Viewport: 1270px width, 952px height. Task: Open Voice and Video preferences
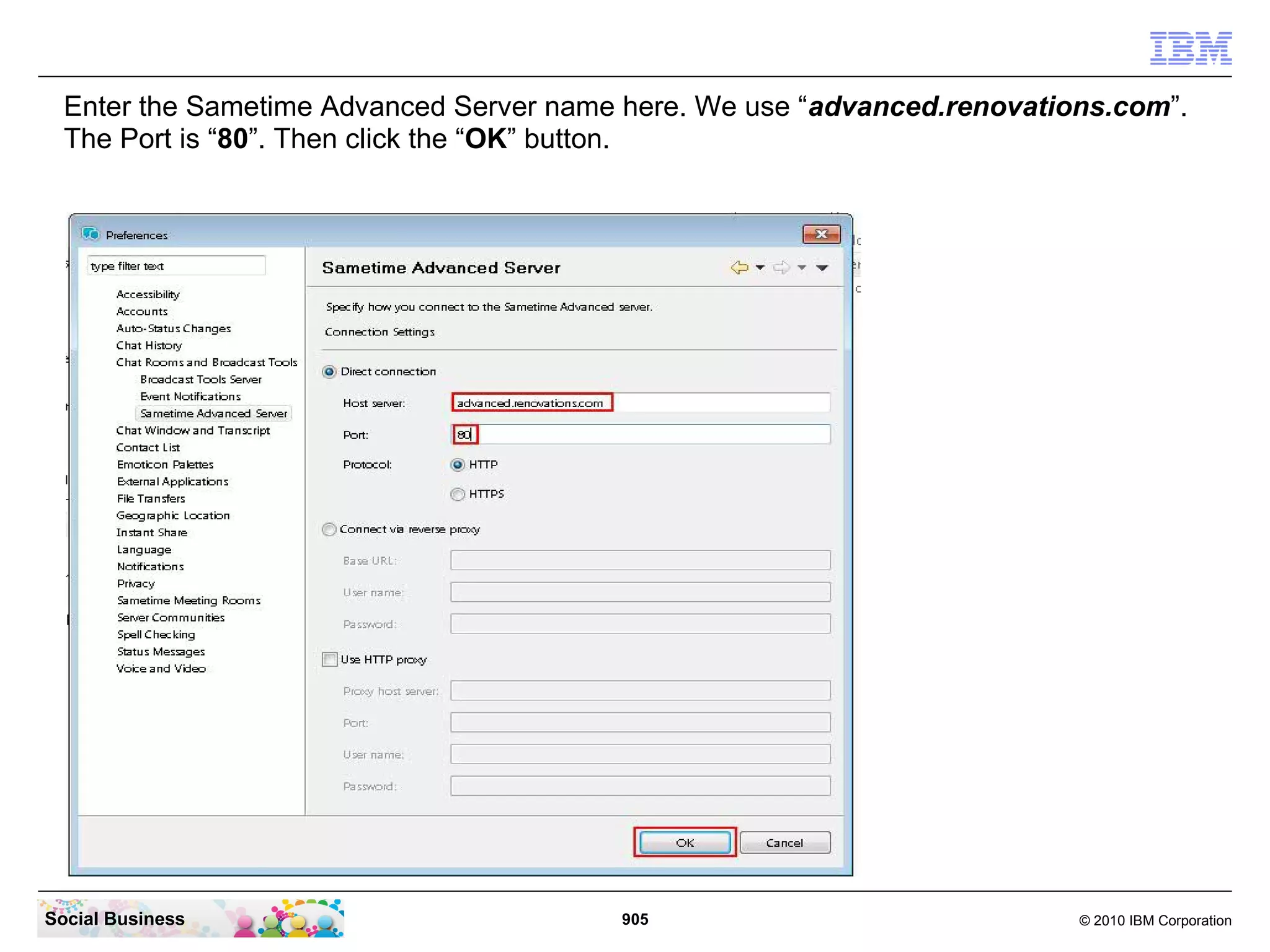coord(161,669)
